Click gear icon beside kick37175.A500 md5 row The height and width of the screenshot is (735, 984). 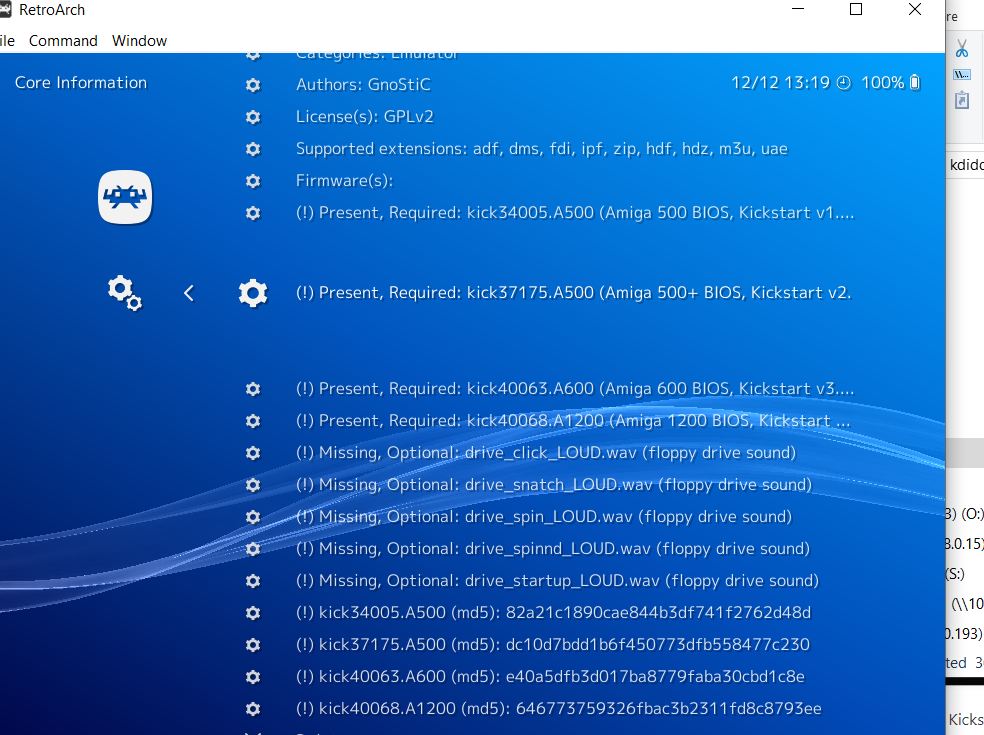click(253, 645)
